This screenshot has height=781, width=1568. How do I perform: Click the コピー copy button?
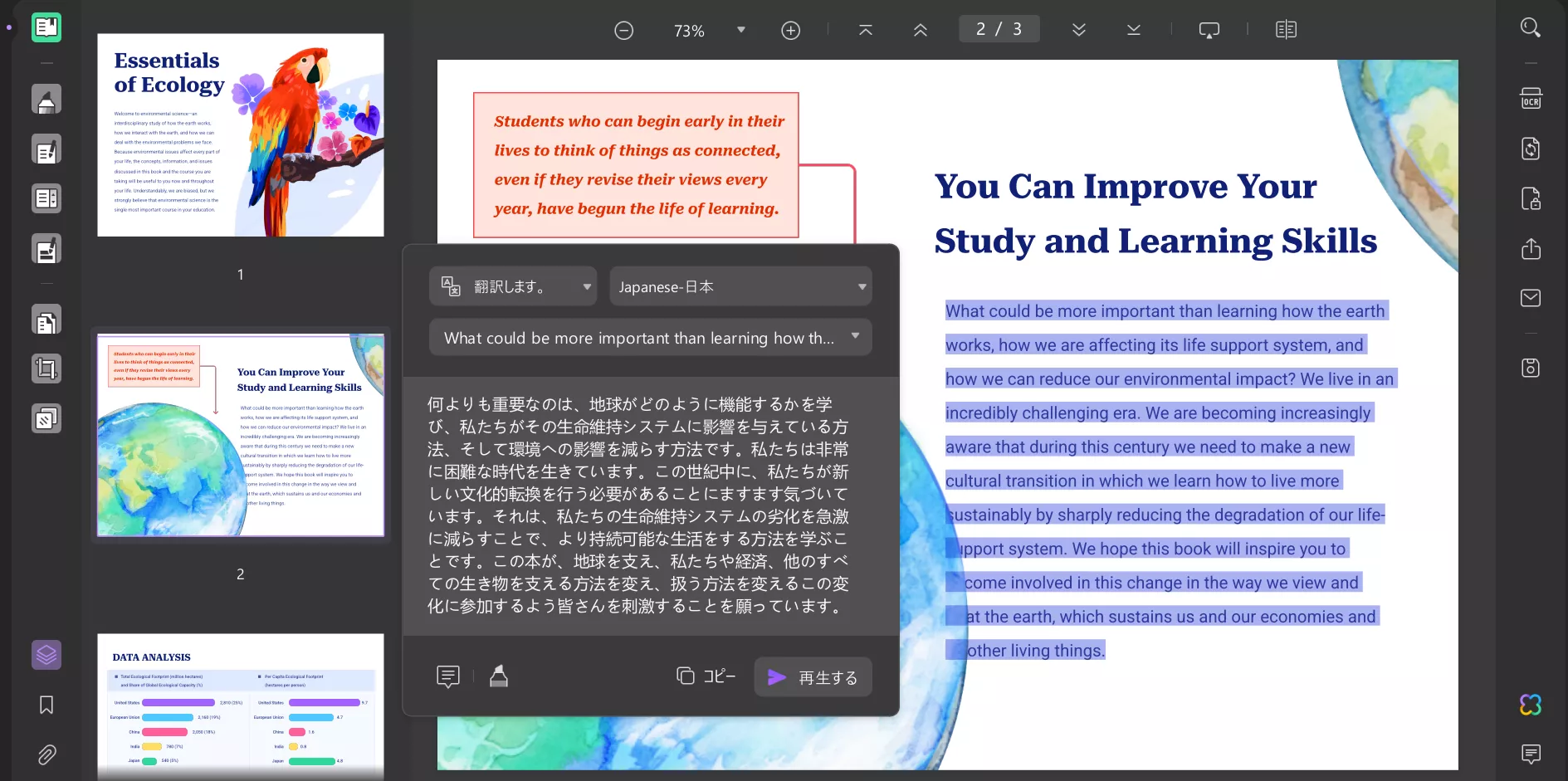coord(706,676)
